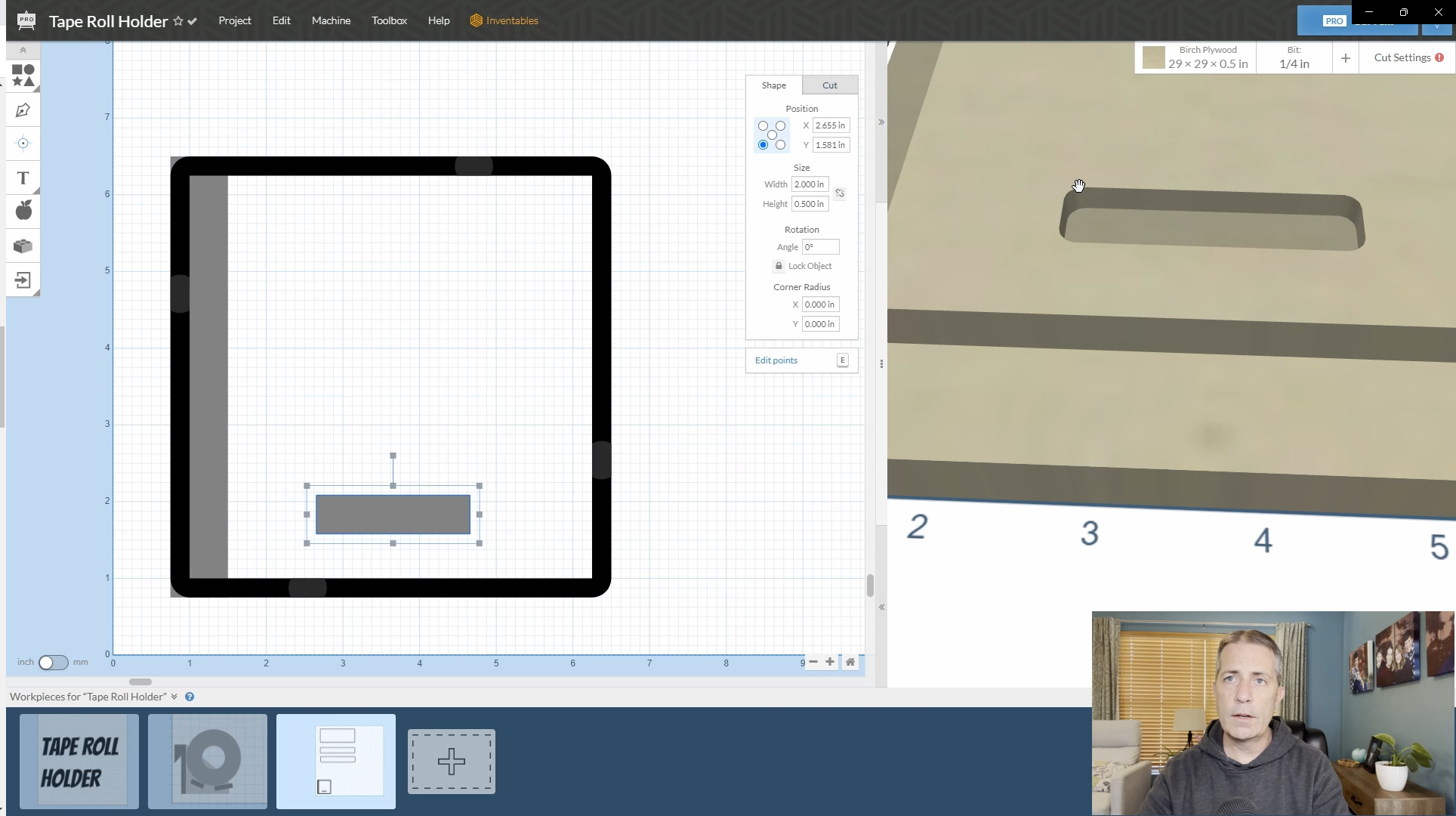
Task: Click the Edit points link
Action: (776, 360)
